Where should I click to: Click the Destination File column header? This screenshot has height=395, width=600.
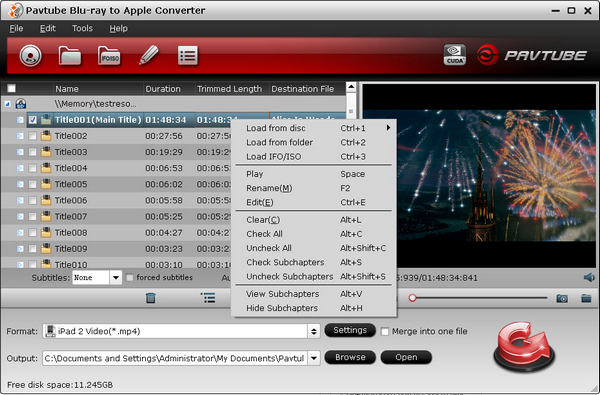click(307, 89)
